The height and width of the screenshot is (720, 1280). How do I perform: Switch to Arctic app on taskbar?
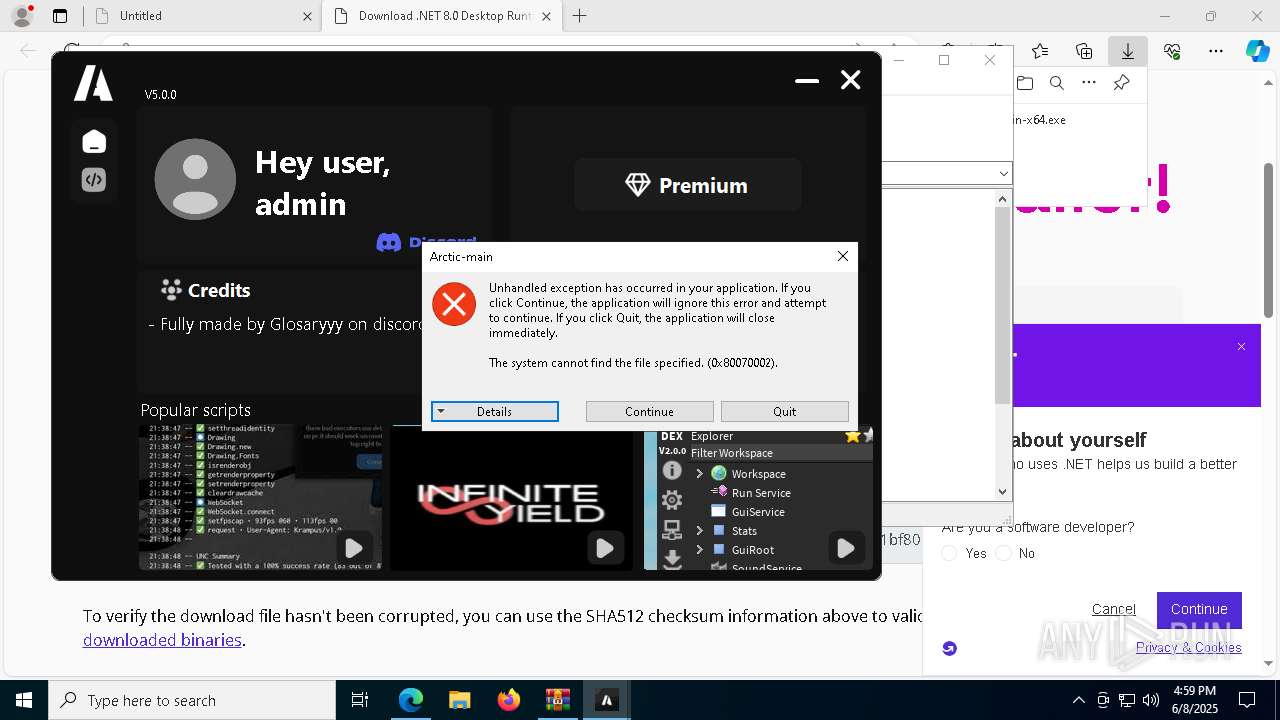pos(606,700)
